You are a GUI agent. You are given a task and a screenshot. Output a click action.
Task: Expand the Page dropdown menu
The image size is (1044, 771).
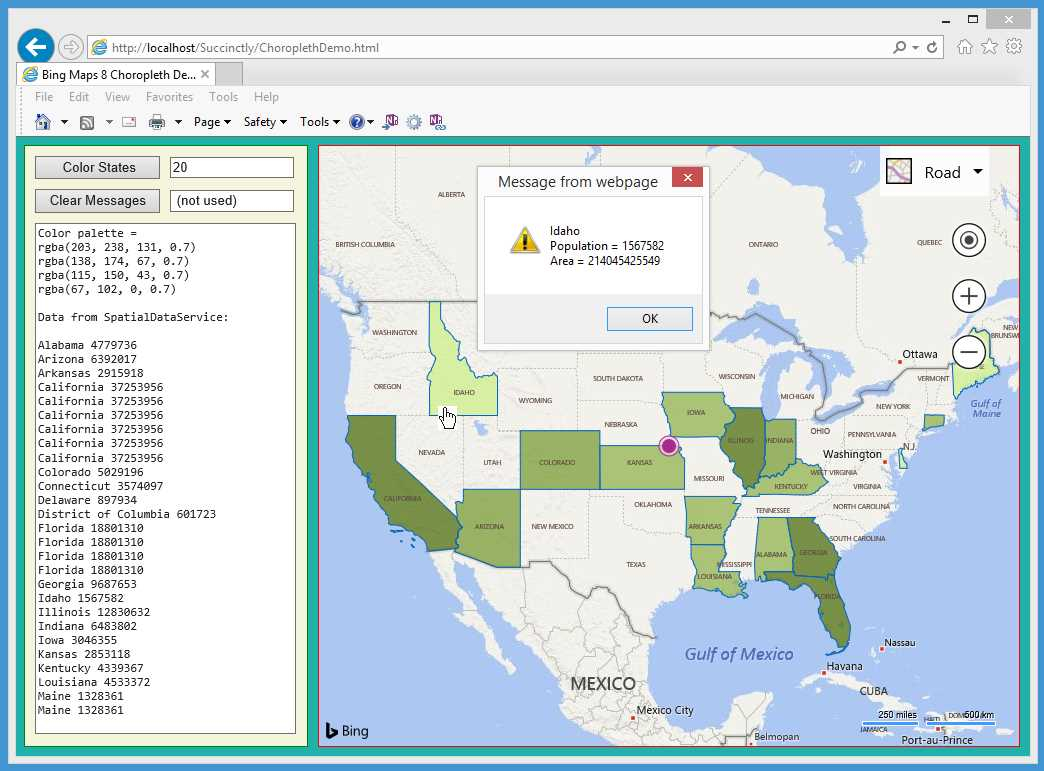pyautogui.click(x=212, y=122)
